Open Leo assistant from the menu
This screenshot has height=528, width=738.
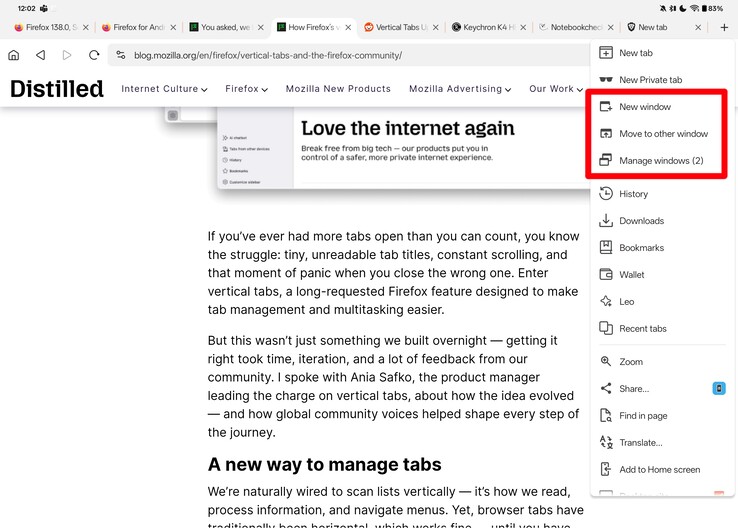pos(662,301)
